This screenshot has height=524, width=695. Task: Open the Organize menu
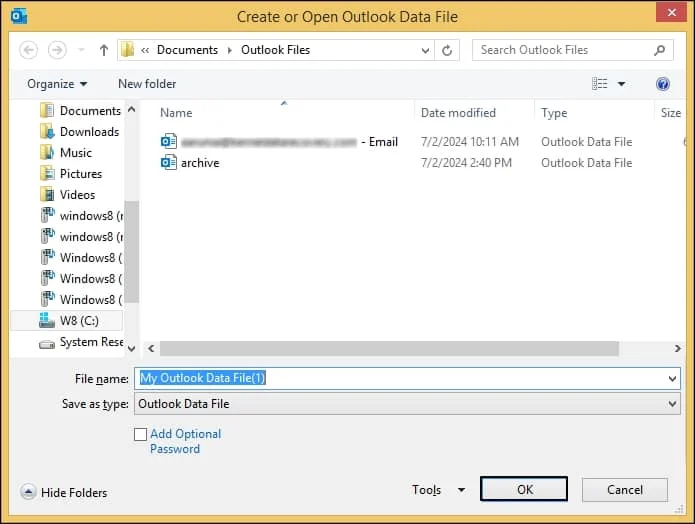(x=57, y=84)
